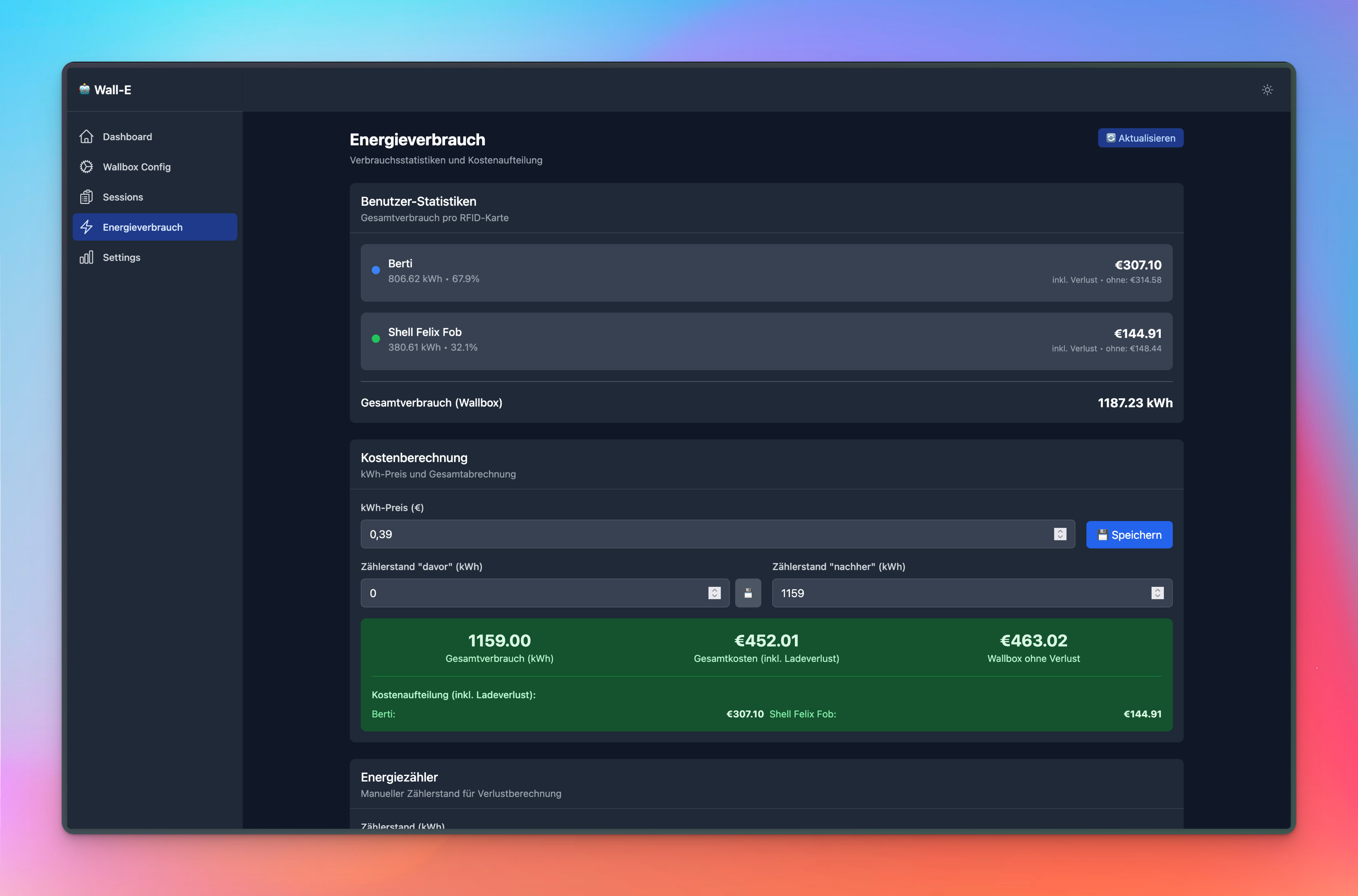
Task: Click Berti's blue color dot
Action: 376,270
